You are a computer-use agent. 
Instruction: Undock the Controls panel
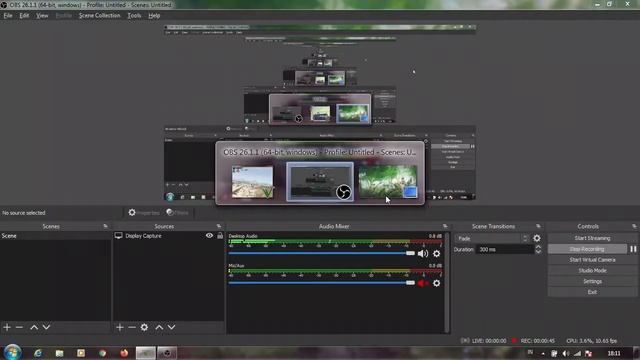[x=634, y=226]
